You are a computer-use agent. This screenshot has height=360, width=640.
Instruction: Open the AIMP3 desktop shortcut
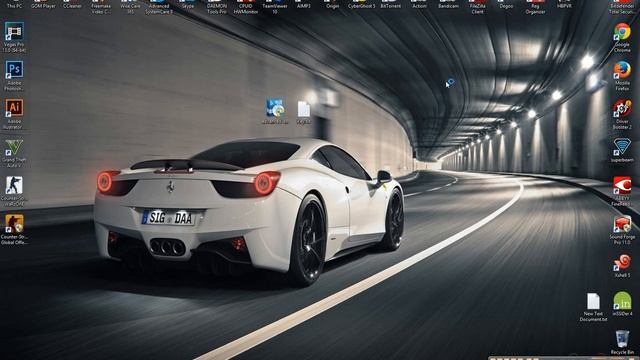[303, 4]
